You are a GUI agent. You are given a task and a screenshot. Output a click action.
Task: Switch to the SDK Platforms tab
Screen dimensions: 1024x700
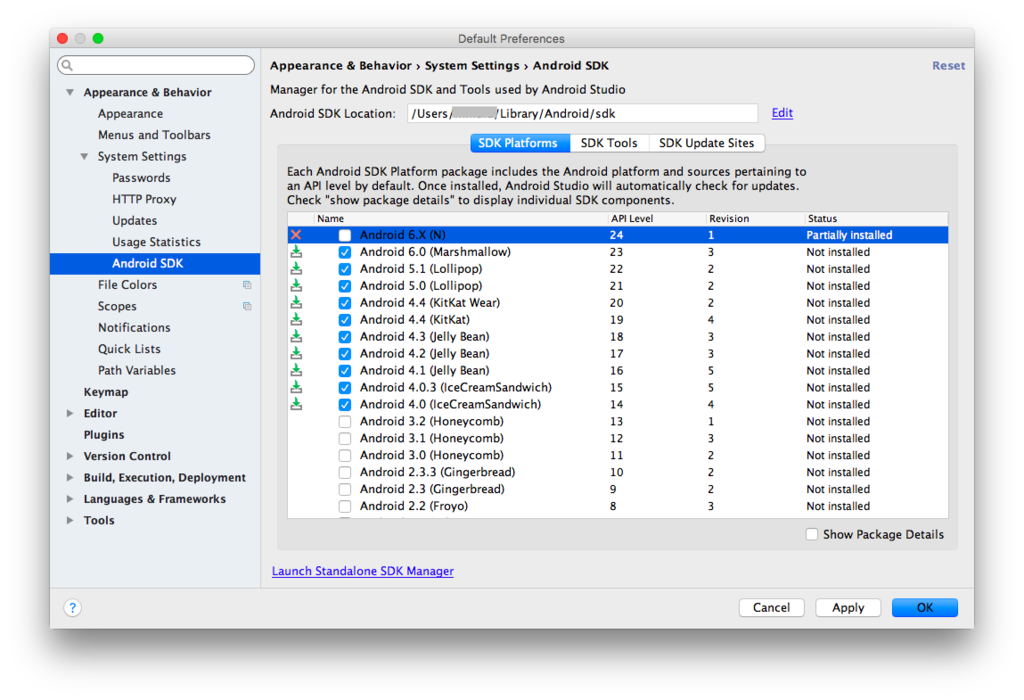coord(520,143)
